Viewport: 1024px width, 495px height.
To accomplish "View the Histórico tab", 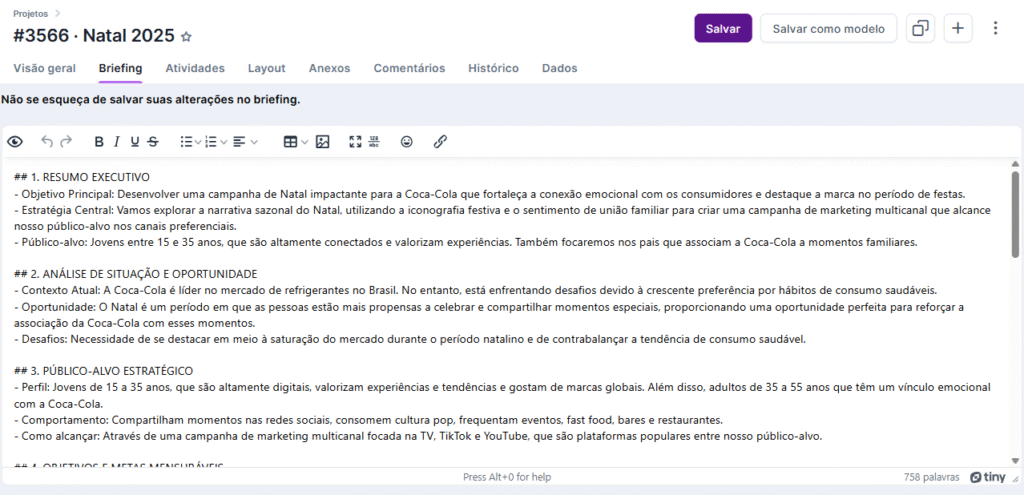I will 494,68.
